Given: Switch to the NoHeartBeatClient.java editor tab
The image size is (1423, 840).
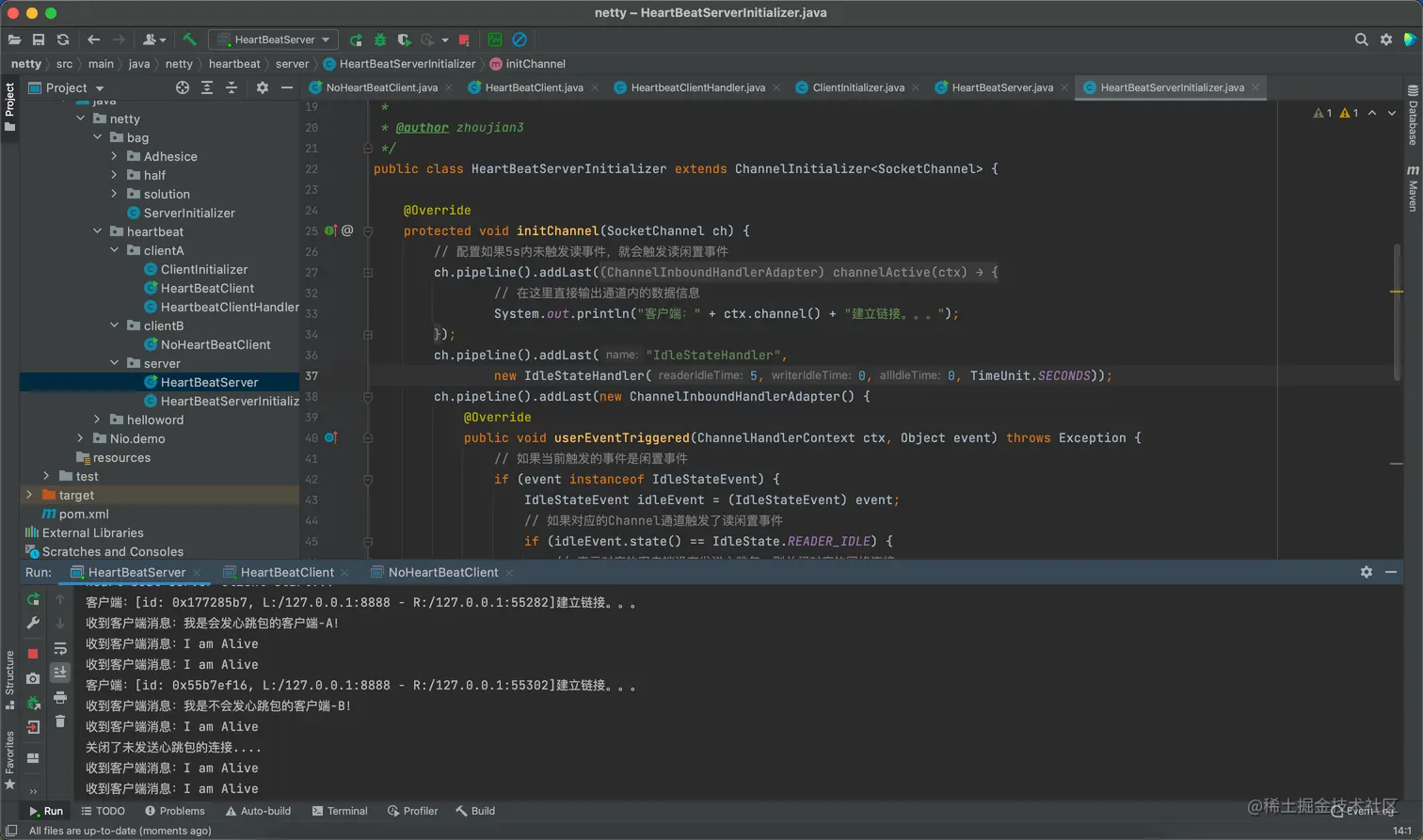Looking at the screenshot, I should 380,87.
